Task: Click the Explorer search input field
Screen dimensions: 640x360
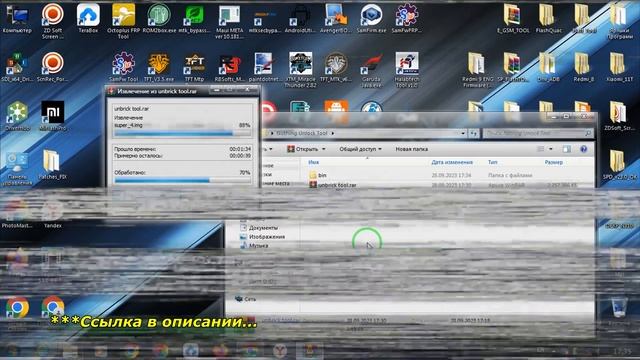Action: point(538,133)
